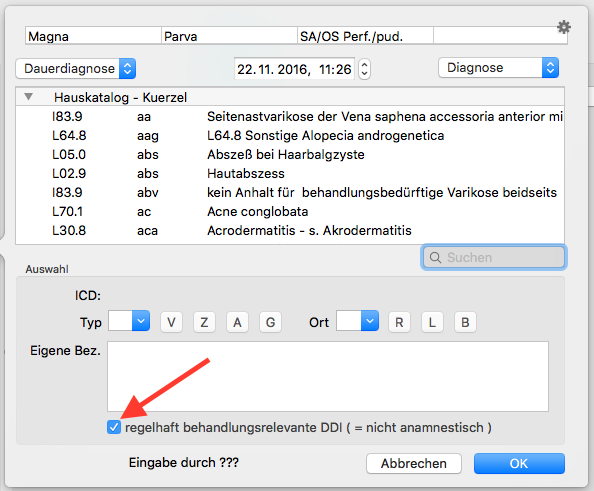Uncheck regelhaft behandlungsrelevante DDI checkbox
594x491 pixels.
114,427
